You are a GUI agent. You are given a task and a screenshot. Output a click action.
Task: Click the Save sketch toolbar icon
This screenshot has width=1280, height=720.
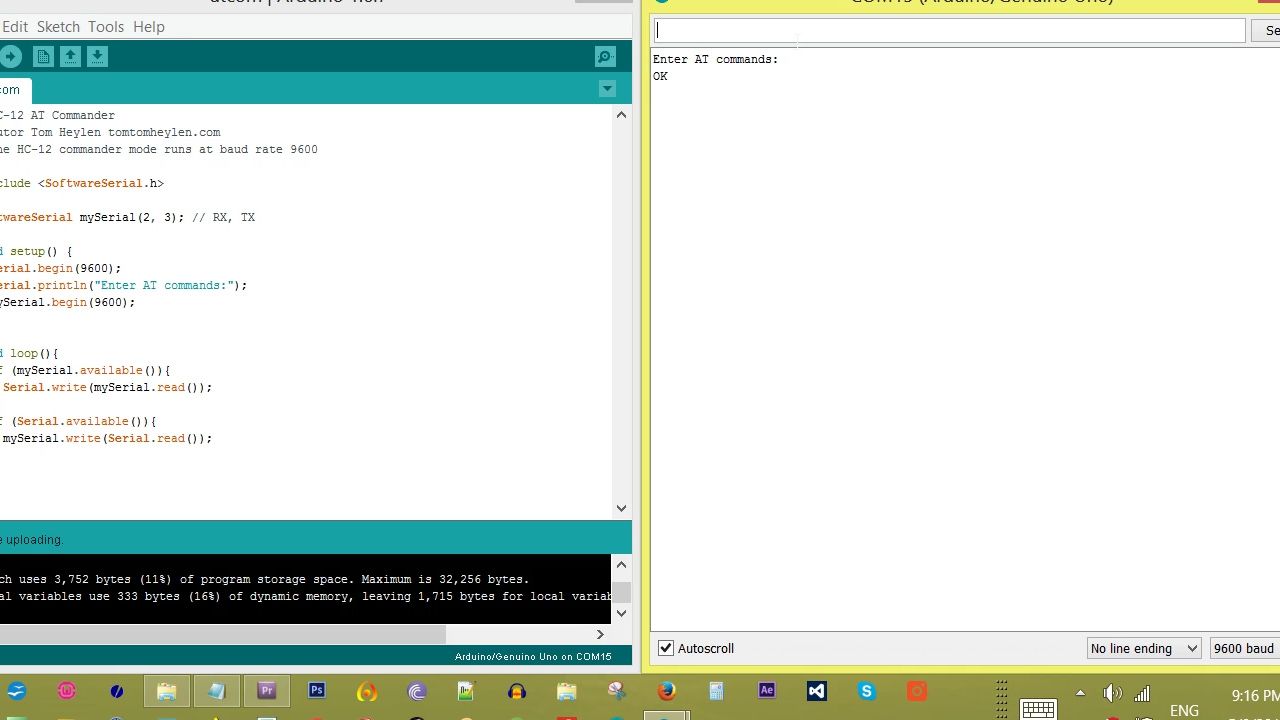point(97,56)
